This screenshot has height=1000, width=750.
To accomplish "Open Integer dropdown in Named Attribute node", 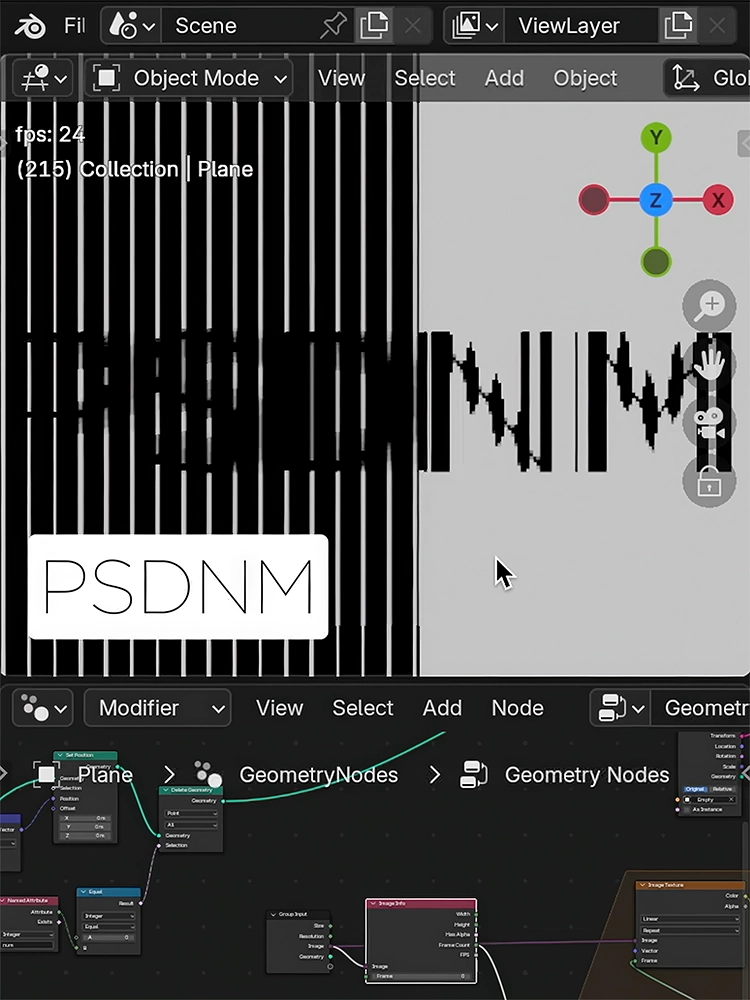I will [x=27, y=934].
